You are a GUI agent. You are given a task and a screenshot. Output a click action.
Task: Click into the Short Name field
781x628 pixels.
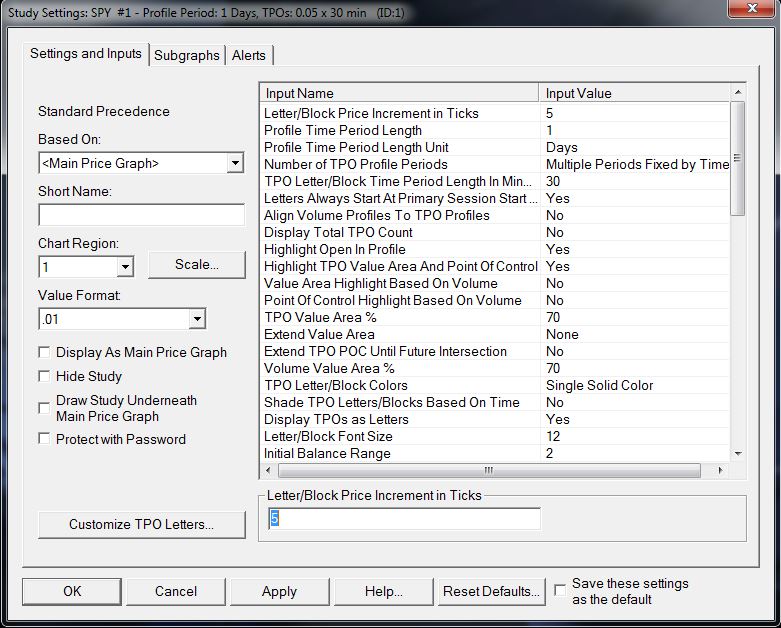point(141,215)
